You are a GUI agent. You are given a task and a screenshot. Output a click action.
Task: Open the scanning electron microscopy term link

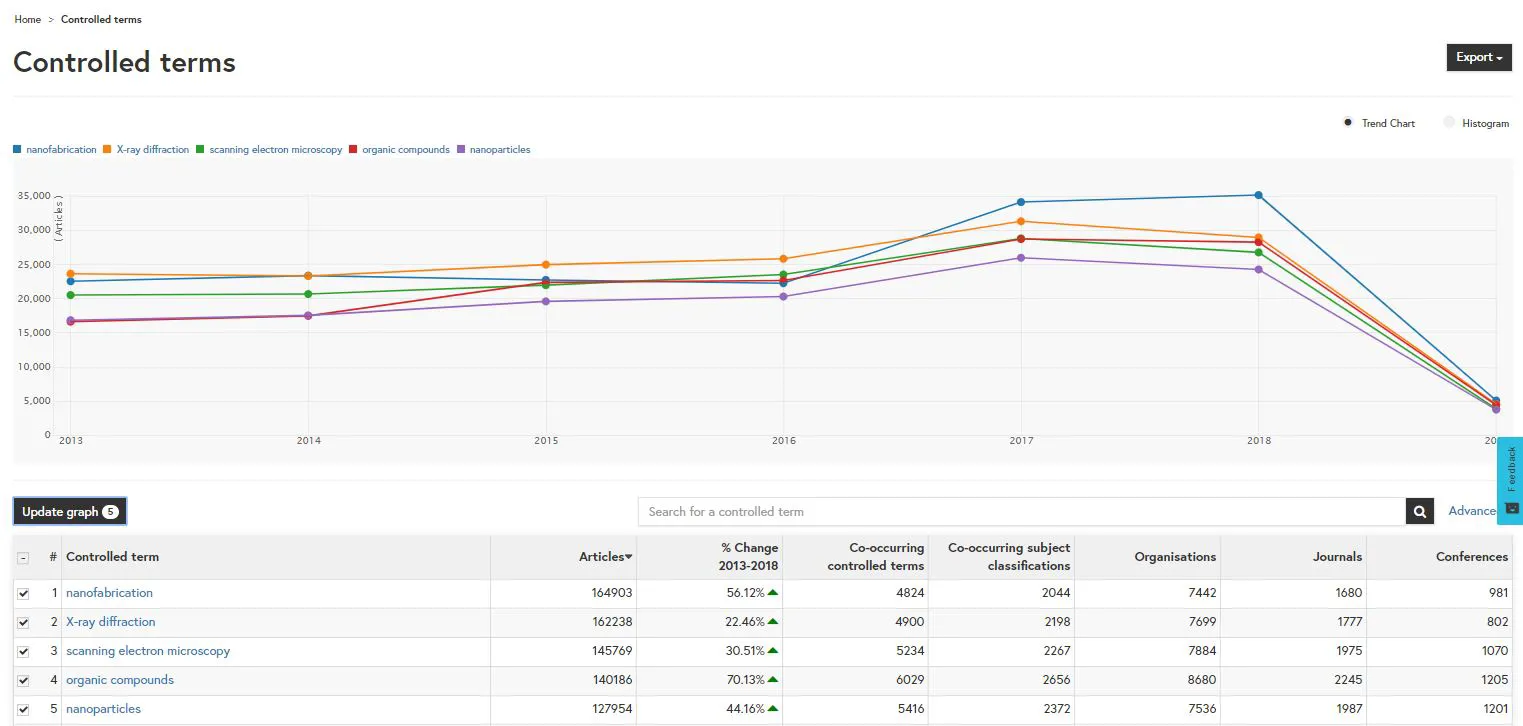point(148,651)
